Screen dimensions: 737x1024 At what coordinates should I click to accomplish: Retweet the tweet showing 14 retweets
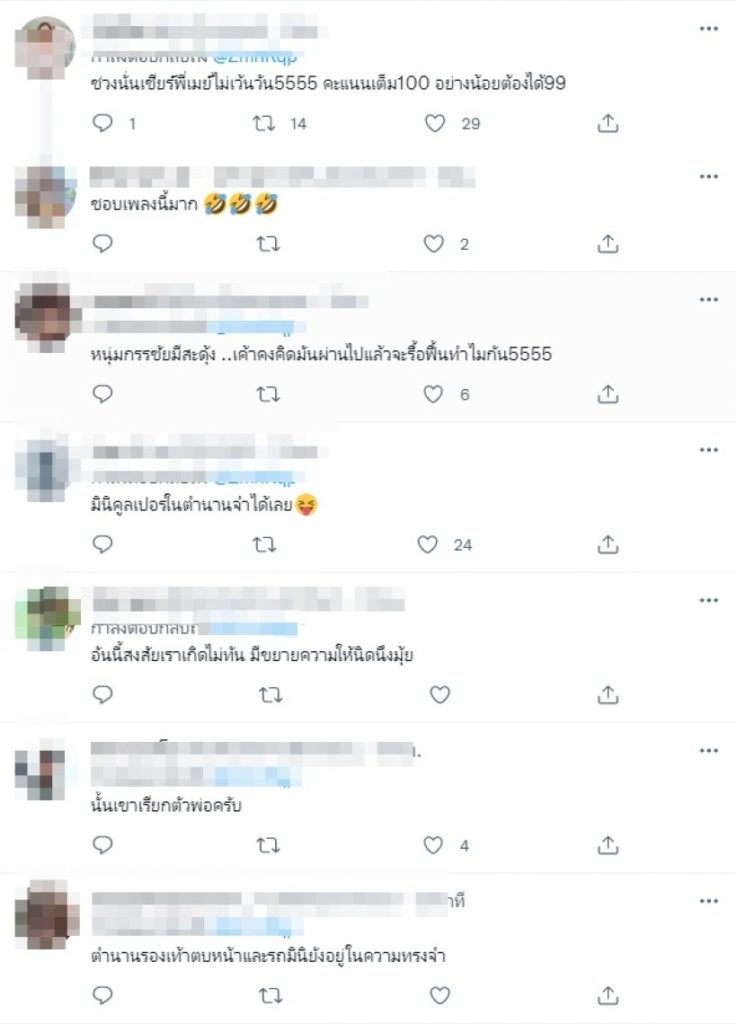264,123
